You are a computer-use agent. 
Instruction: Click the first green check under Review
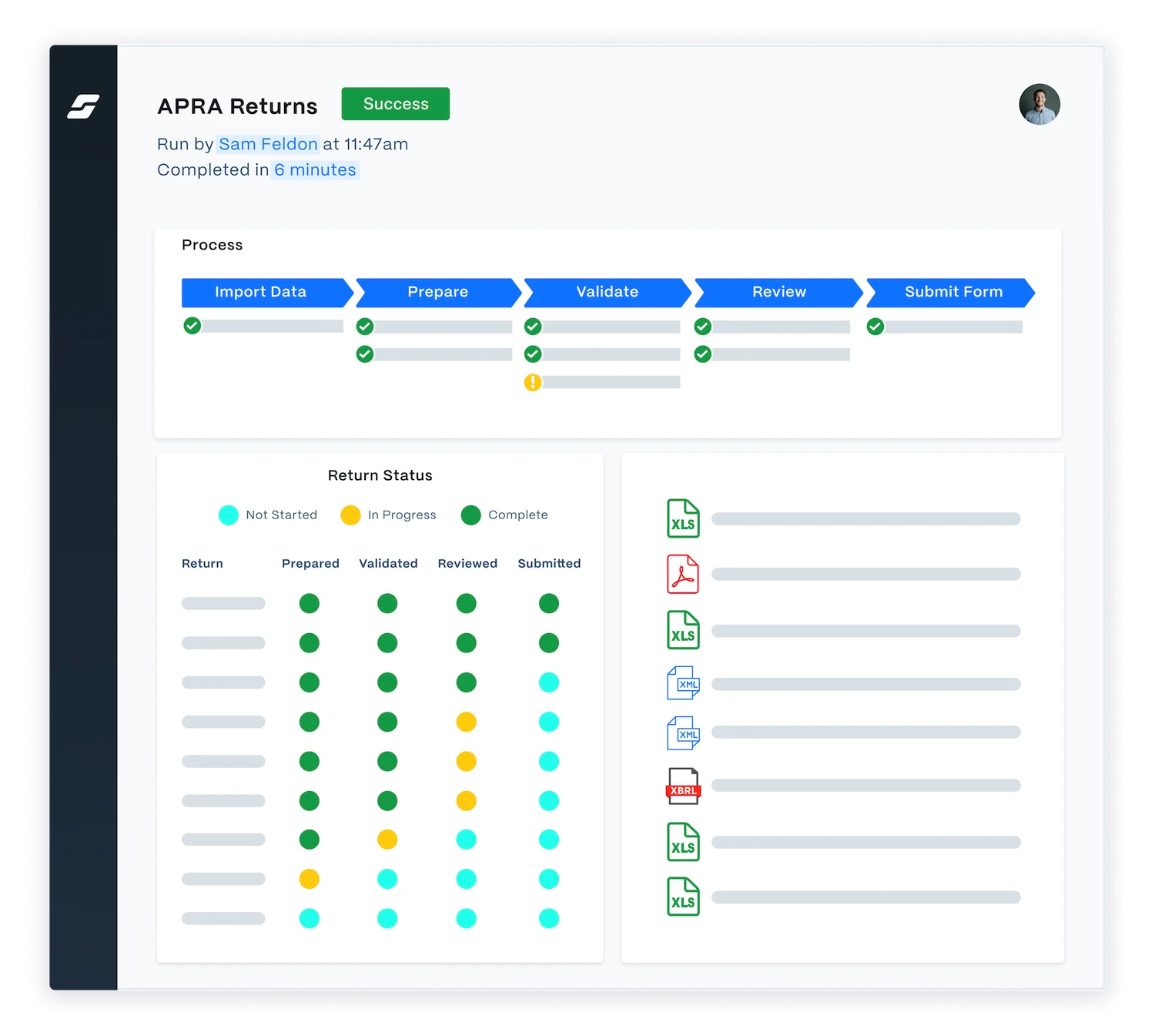(x=703, y=327)
